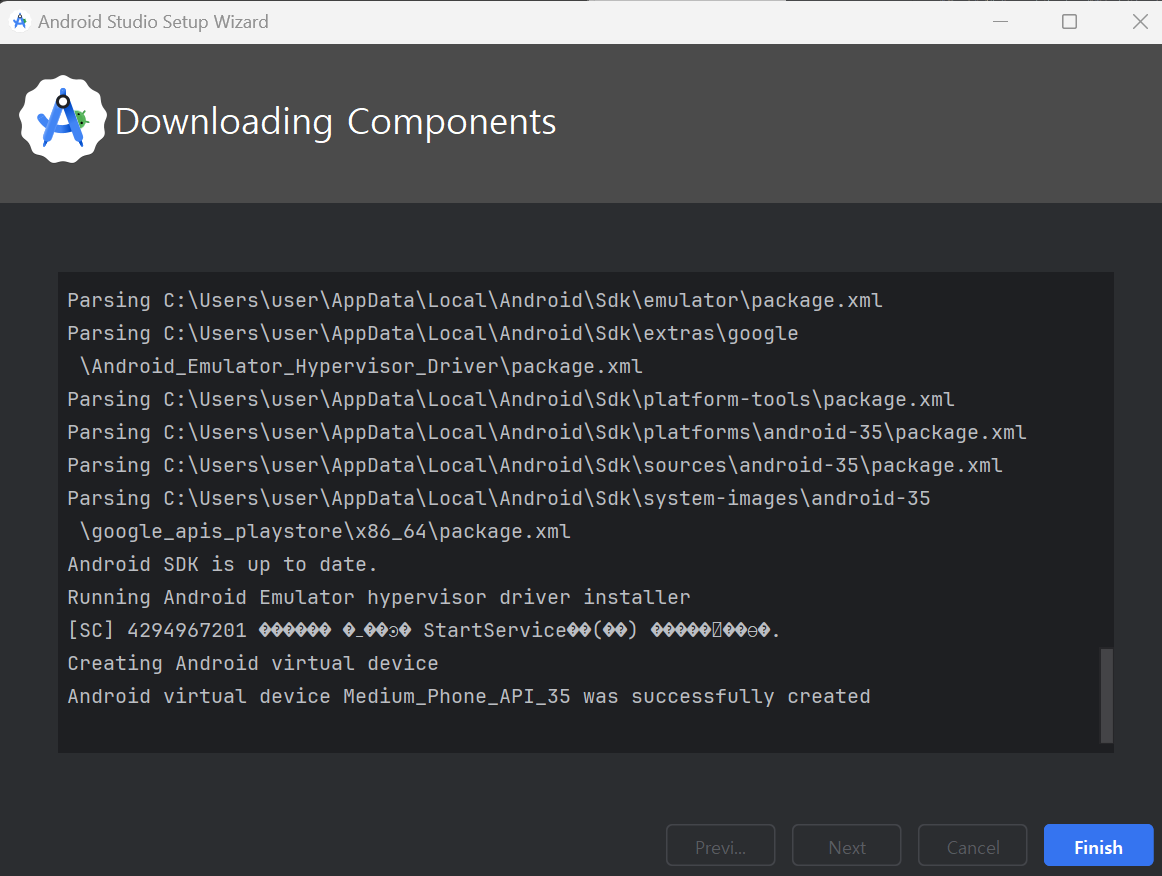
Task: Click the platforms\android-35 parsing line
Action: [547, 432]
